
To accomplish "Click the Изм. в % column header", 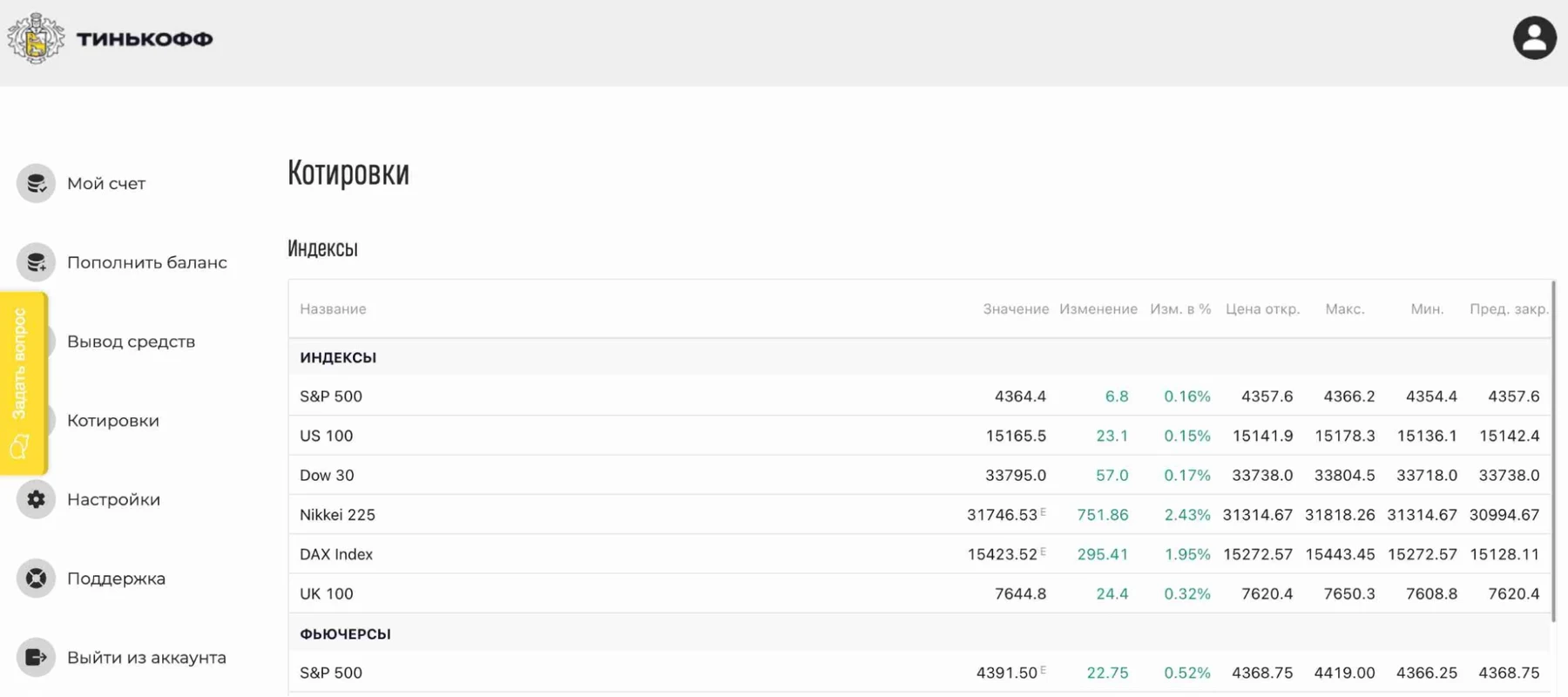I will point(1180,309).
